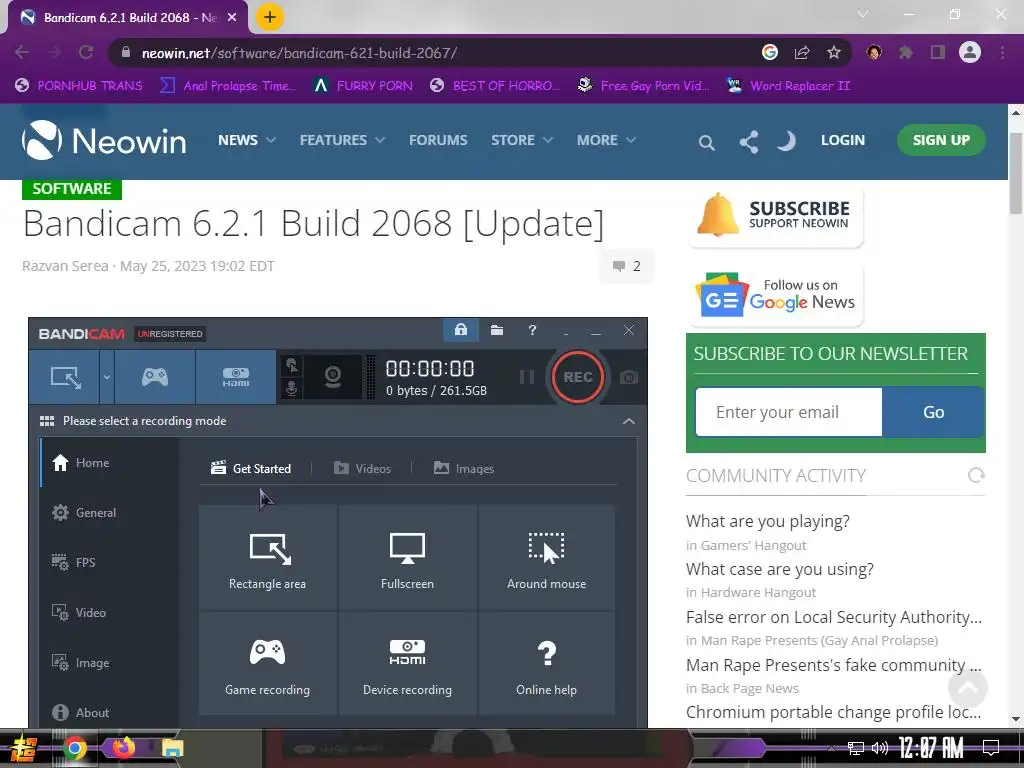Screen dimensions: 1024x768
Task: Jump to the 2 comments
Action: click(x=626, y=266)
